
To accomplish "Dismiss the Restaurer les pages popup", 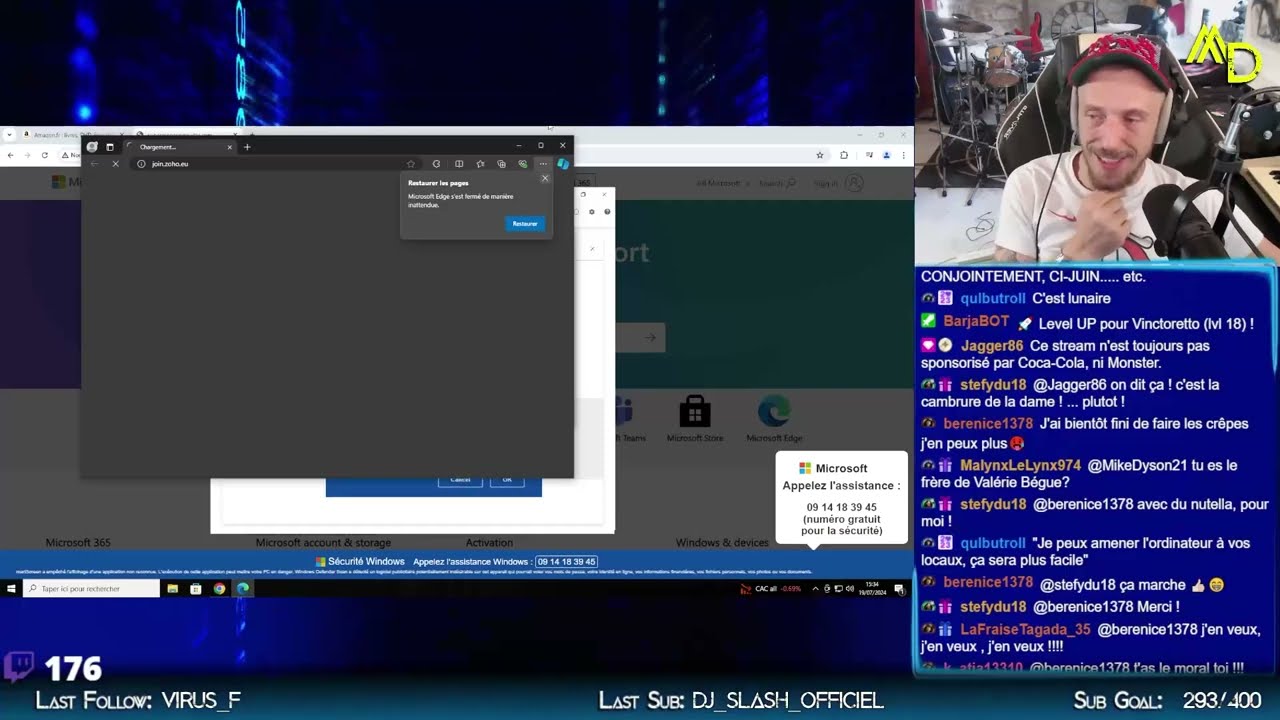I will click(545, 179).
